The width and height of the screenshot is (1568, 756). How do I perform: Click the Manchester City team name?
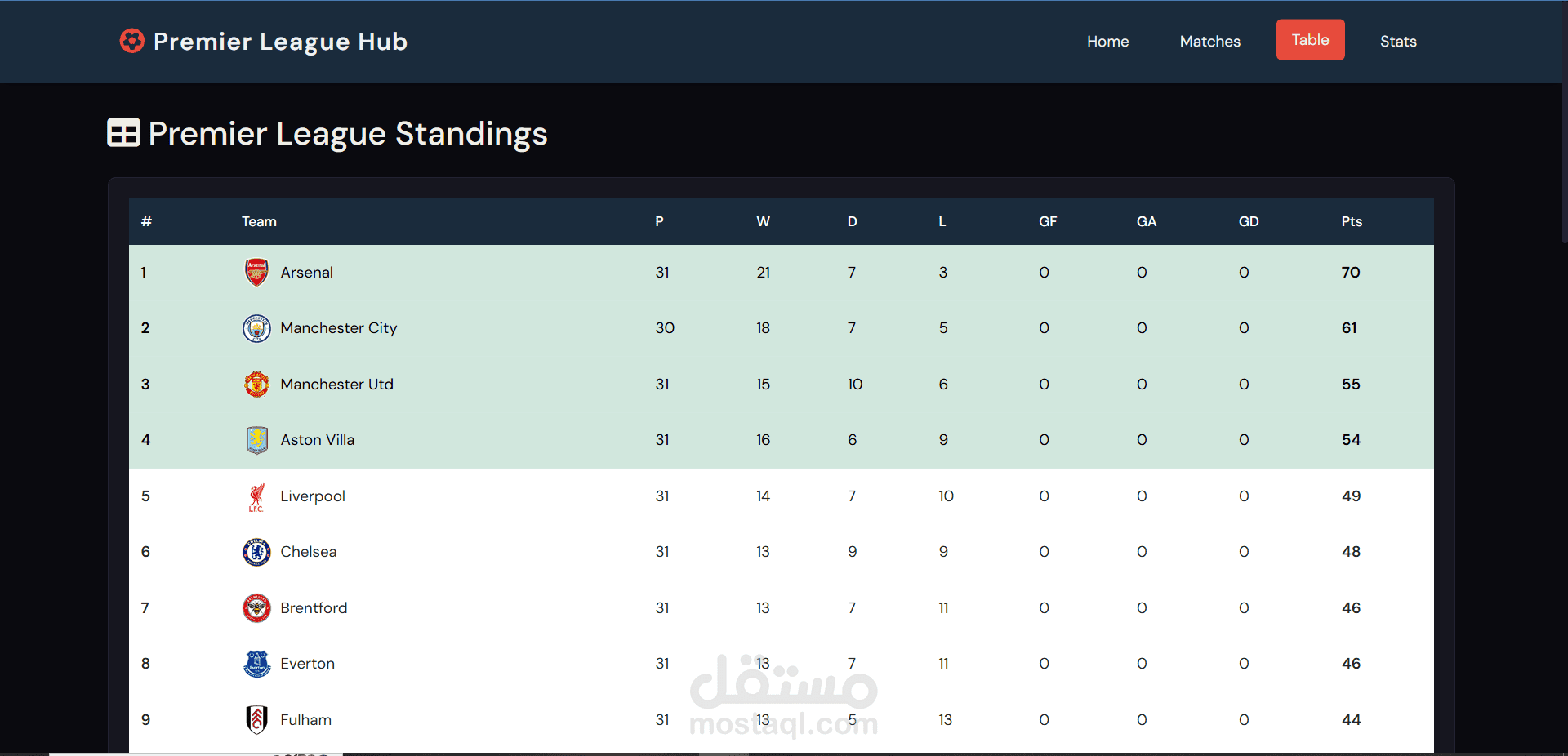pyautogui.click(x=338, y=328)
